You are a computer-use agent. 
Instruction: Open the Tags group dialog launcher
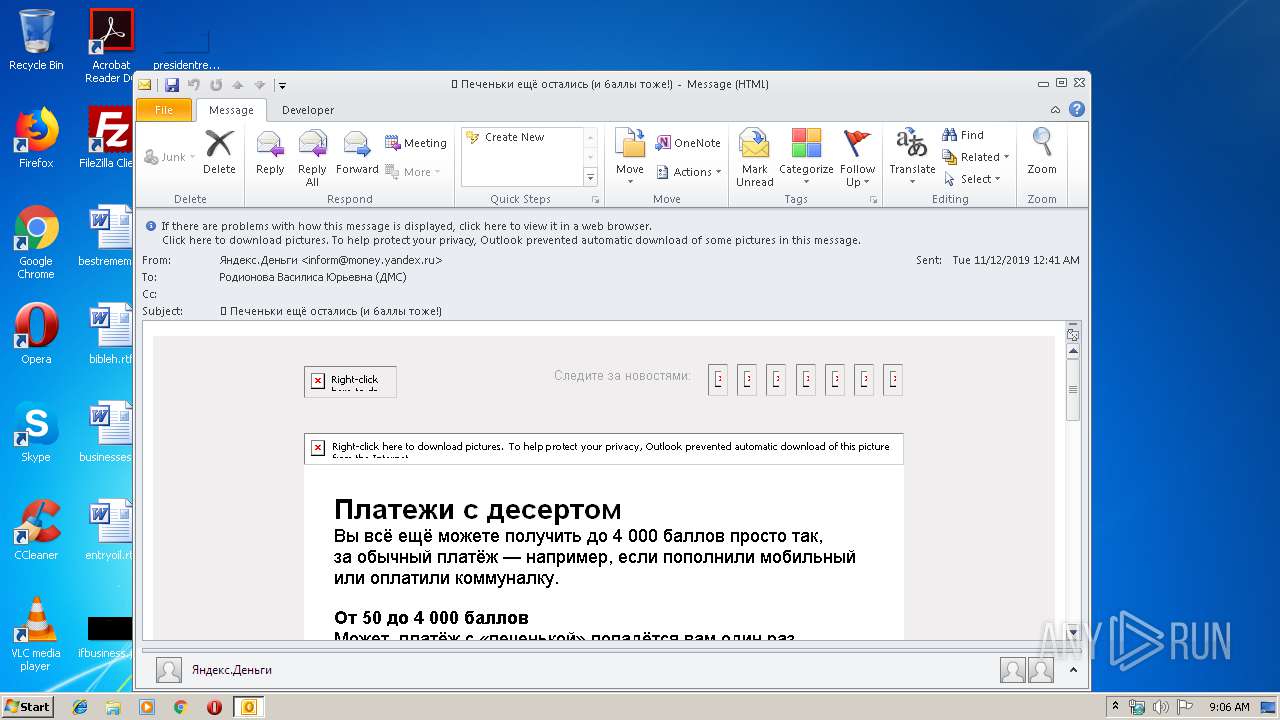[x=873, y=200]
